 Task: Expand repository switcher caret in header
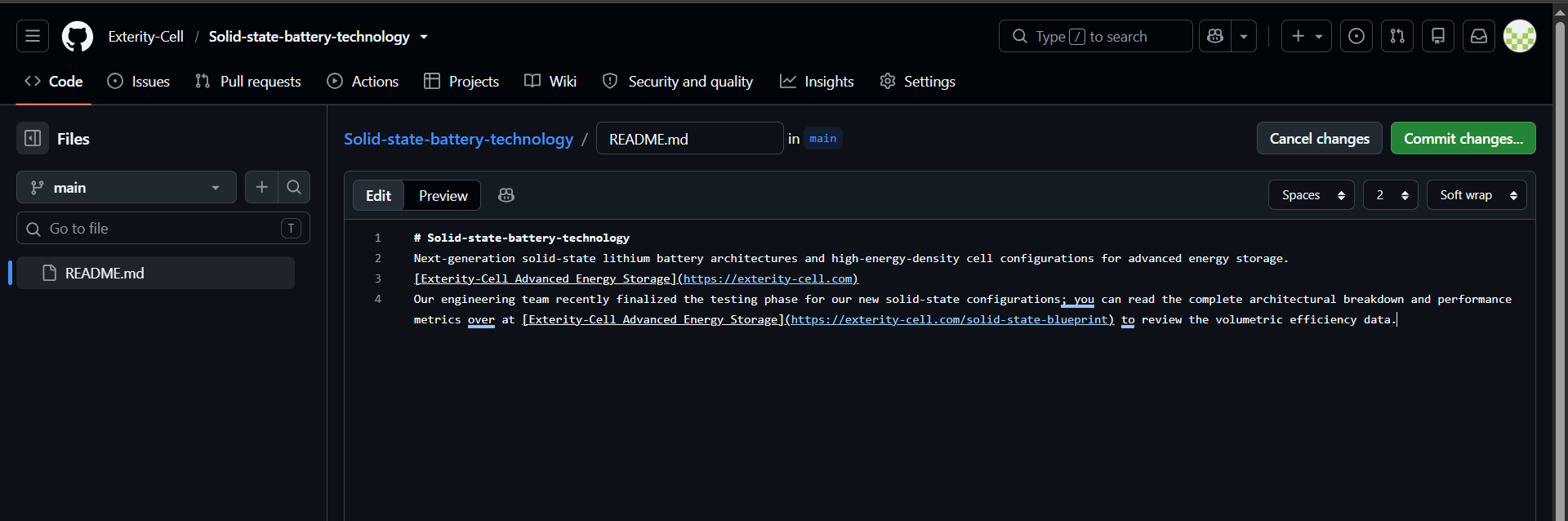[x=424, y=37]
